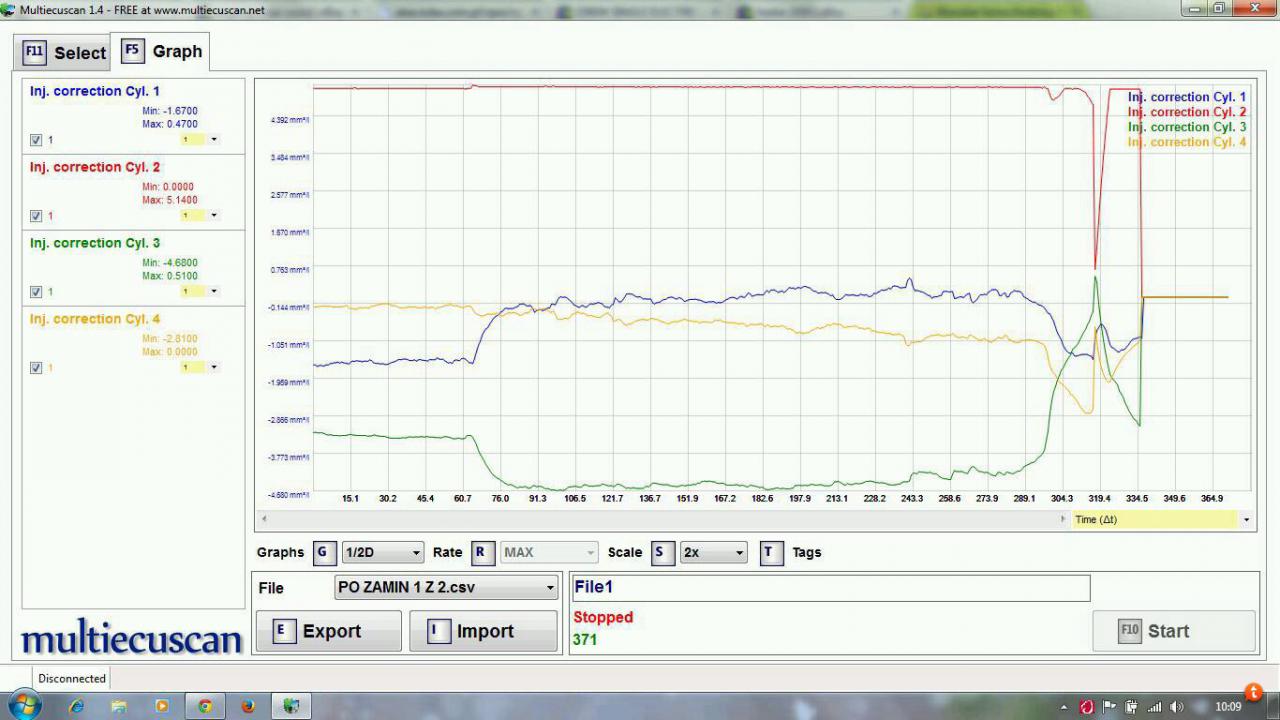Open the Graphs 1/2D dropdown
The image size is (1280, 720).
[x=383, y=552]
